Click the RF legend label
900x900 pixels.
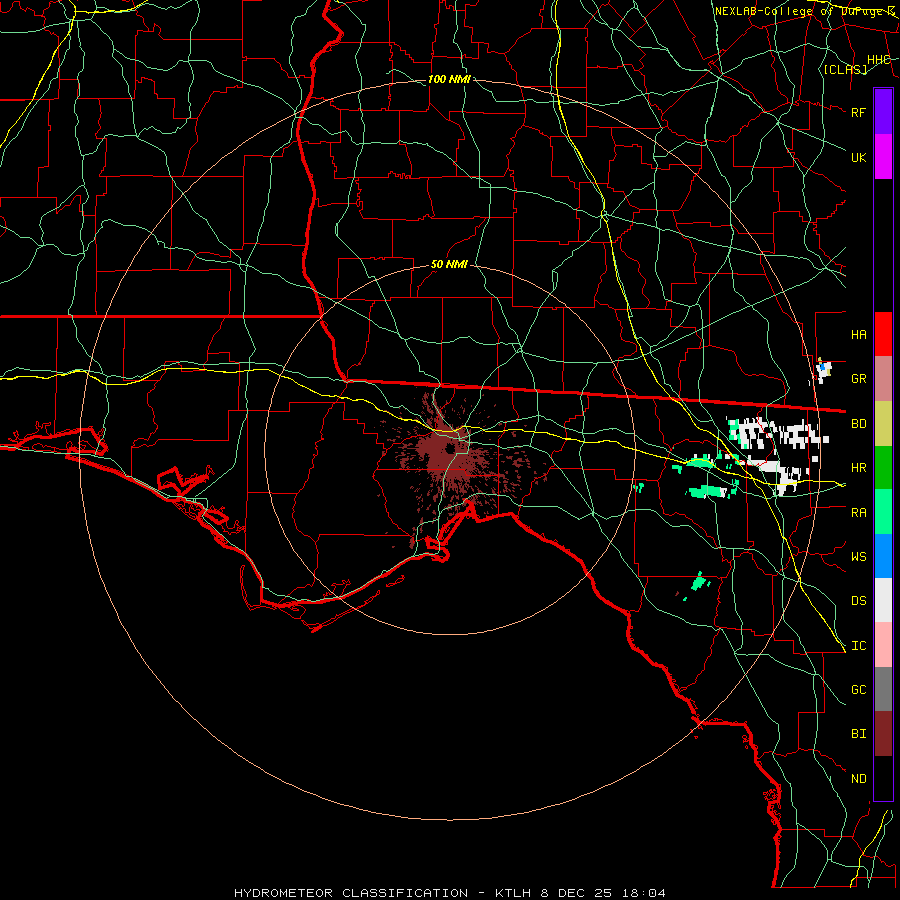(859, 112)
